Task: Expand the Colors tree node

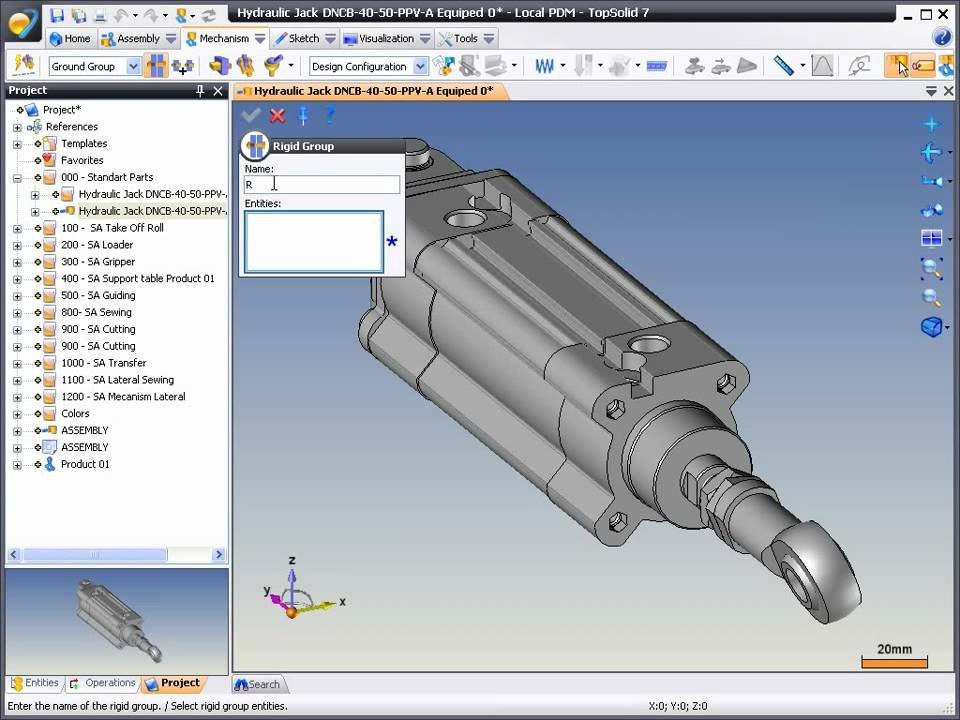Action: [17, 414]
